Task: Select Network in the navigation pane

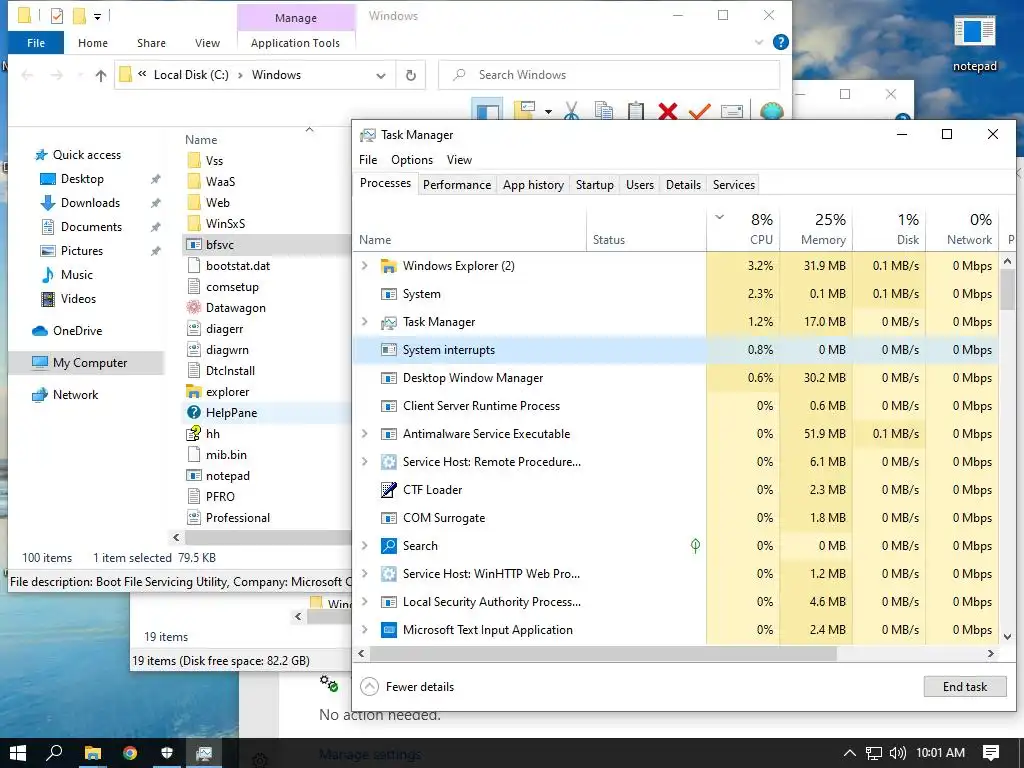Action: (76, 395)
